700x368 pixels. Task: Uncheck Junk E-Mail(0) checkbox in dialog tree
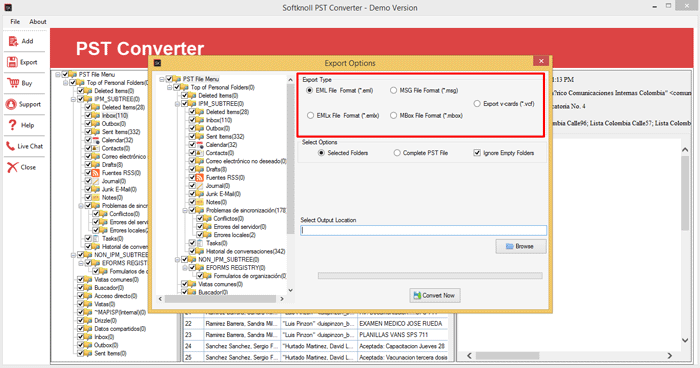point(192,194)
